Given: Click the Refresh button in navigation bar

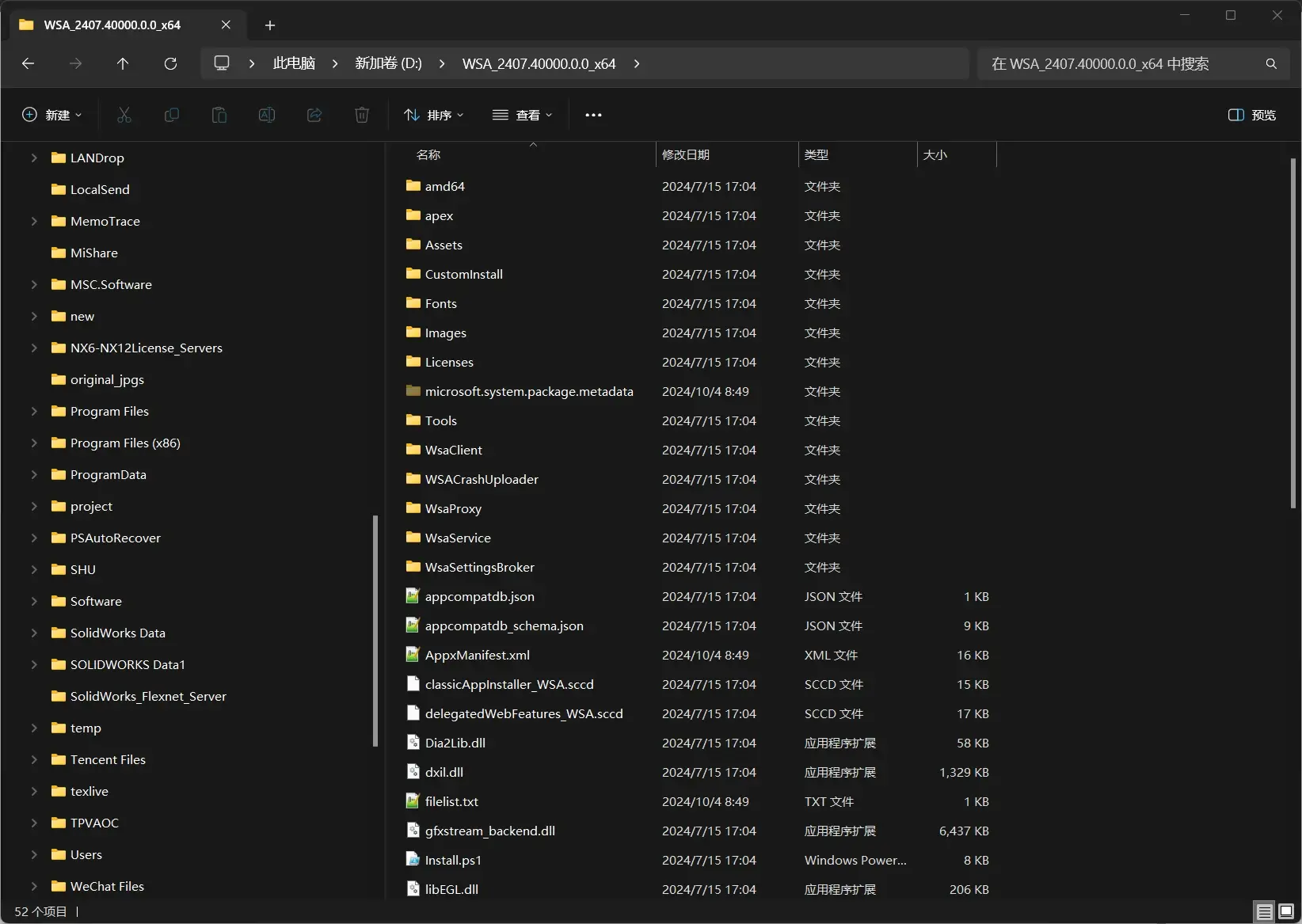Looking at the screenshot, I should tap(170, 63).
